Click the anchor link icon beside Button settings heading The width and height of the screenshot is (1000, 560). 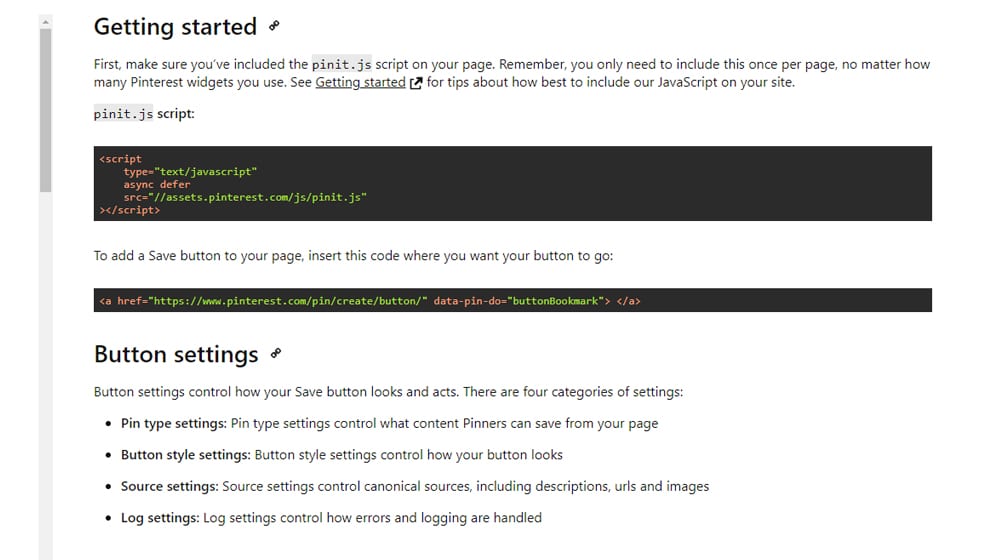(x=277, y=353)
